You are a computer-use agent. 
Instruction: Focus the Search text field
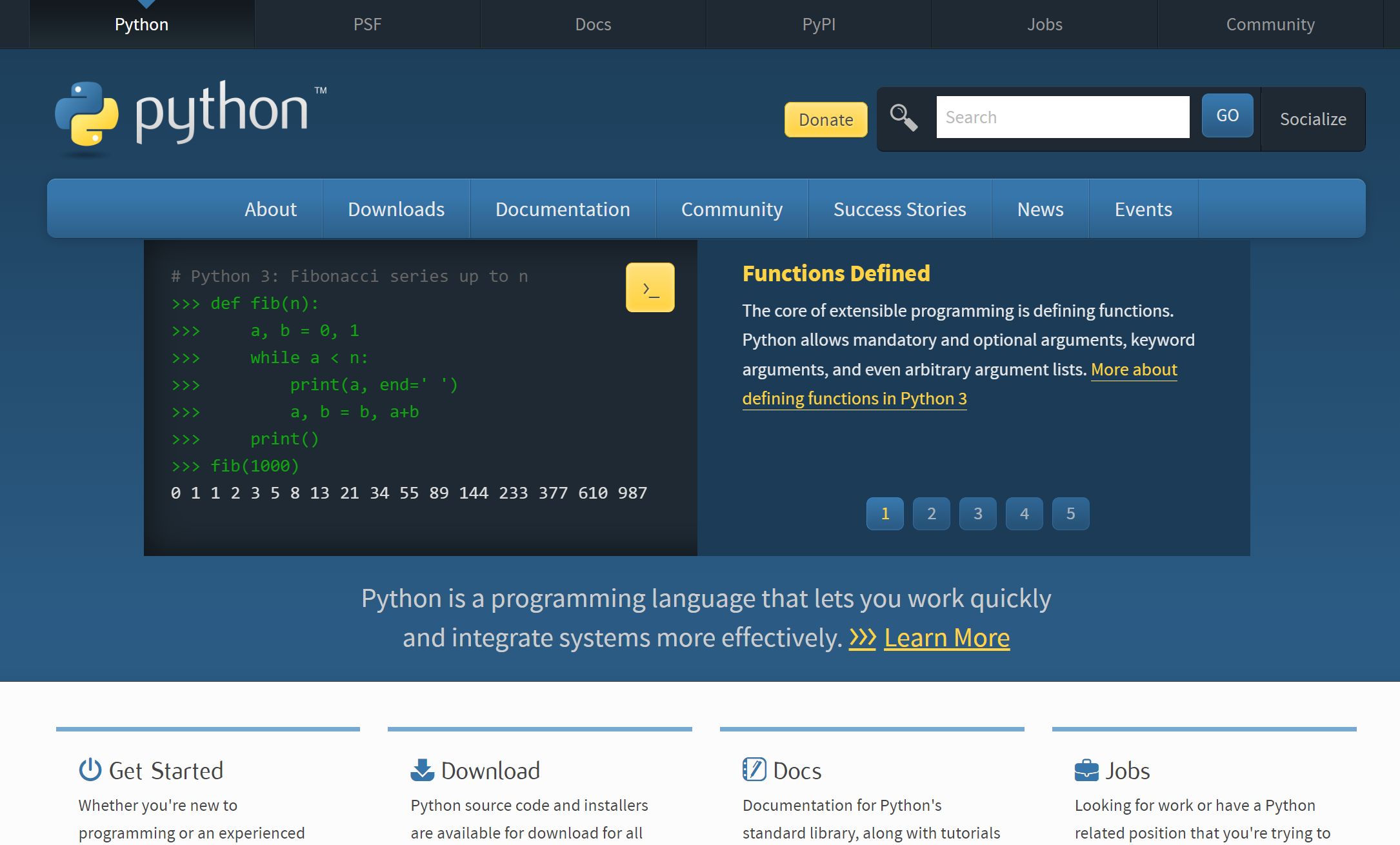coord(1063,117)
